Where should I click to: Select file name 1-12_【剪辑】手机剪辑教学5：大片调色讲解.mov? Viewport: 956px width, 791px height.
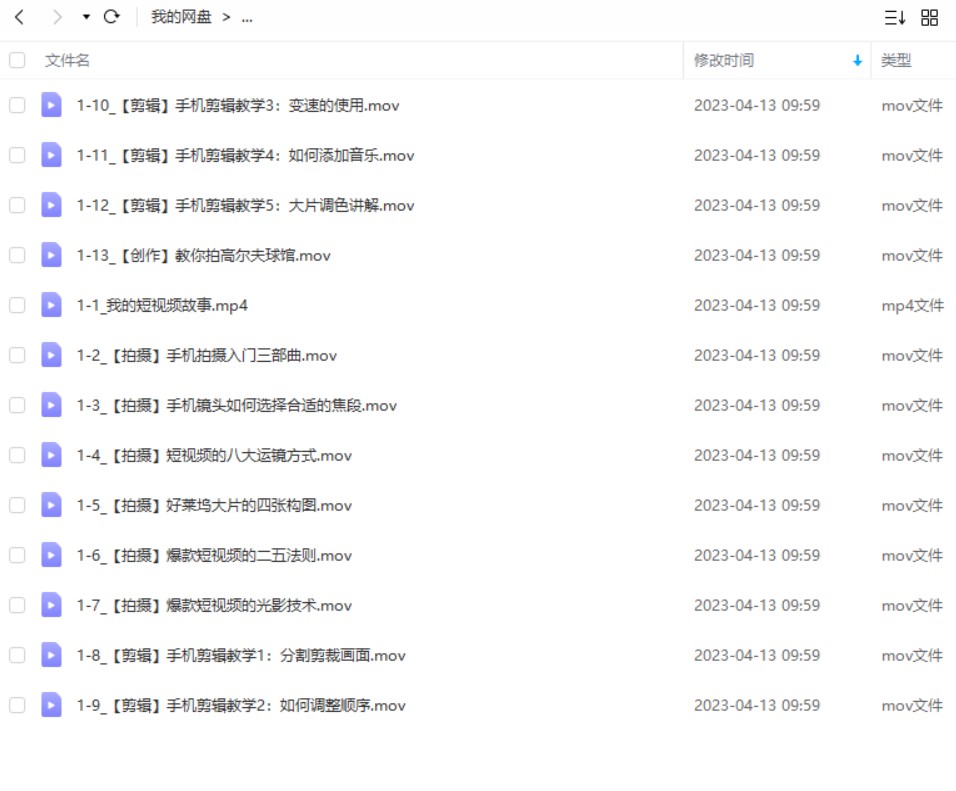pos(245,206)
